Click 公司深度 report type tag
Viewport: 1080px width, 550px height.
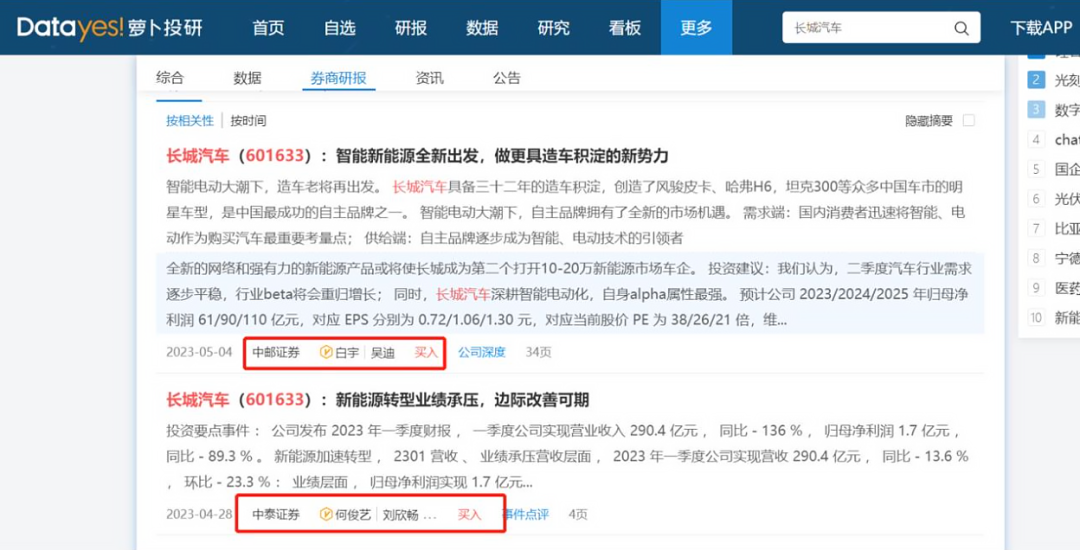[482, 352]
